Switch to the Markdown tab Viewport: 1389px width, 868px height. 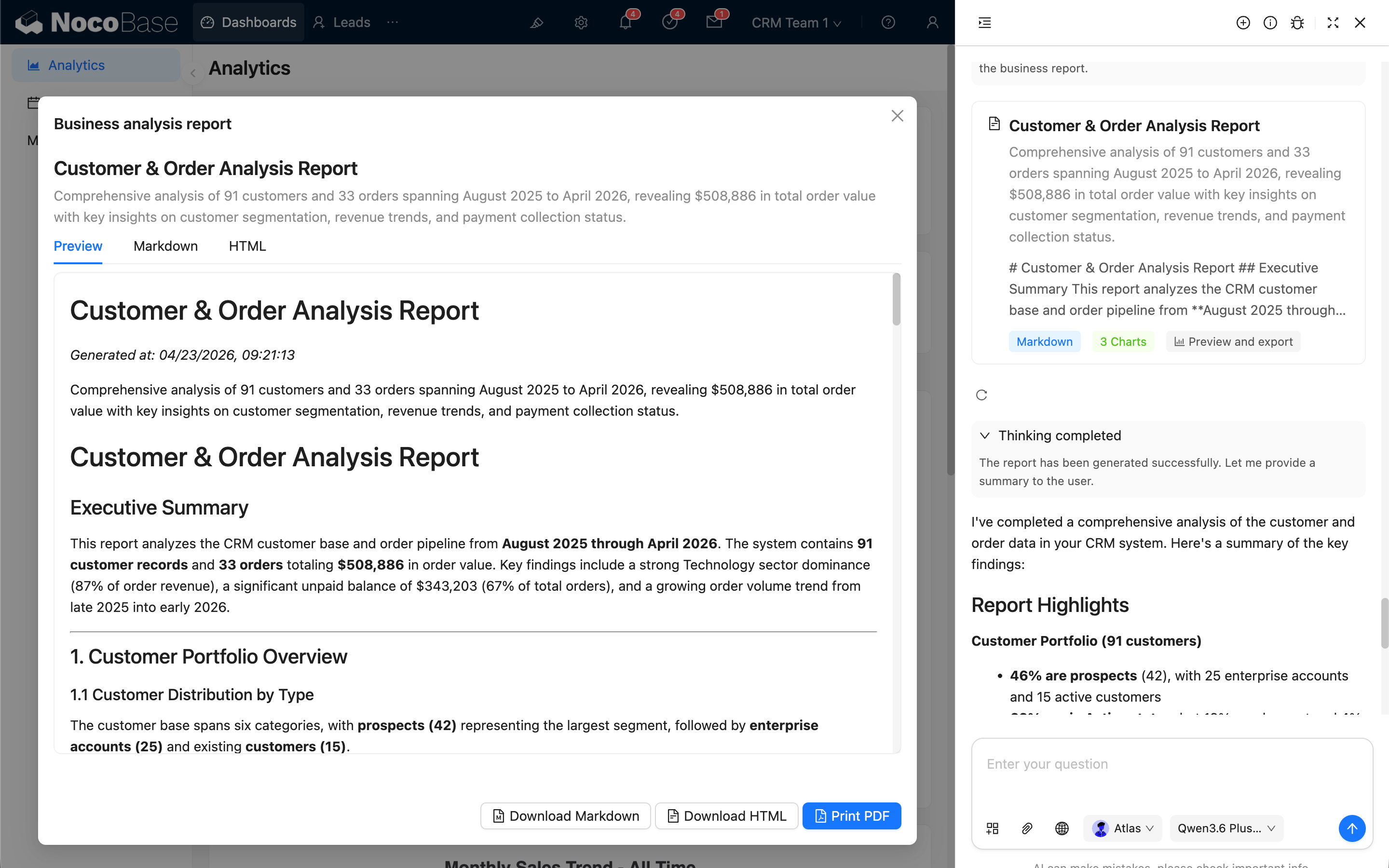pos(165,246)
